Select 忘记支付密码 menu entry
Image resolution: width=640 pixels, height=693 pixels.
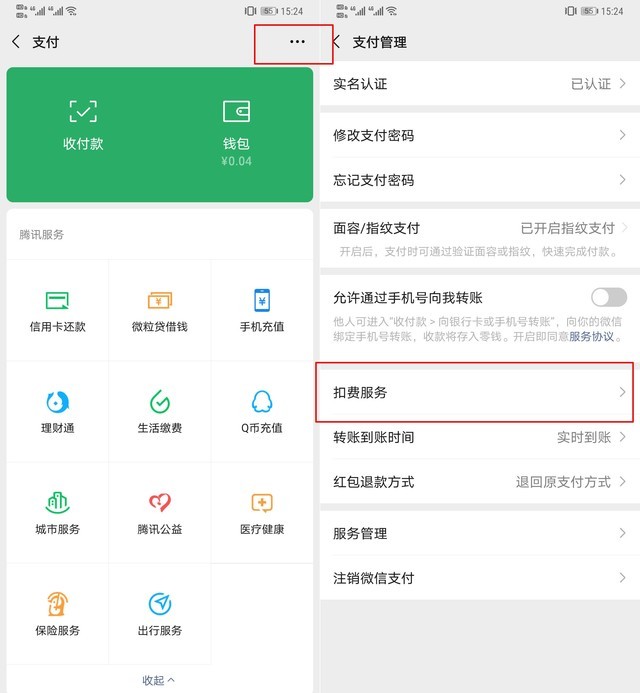[x=480, y=179]
